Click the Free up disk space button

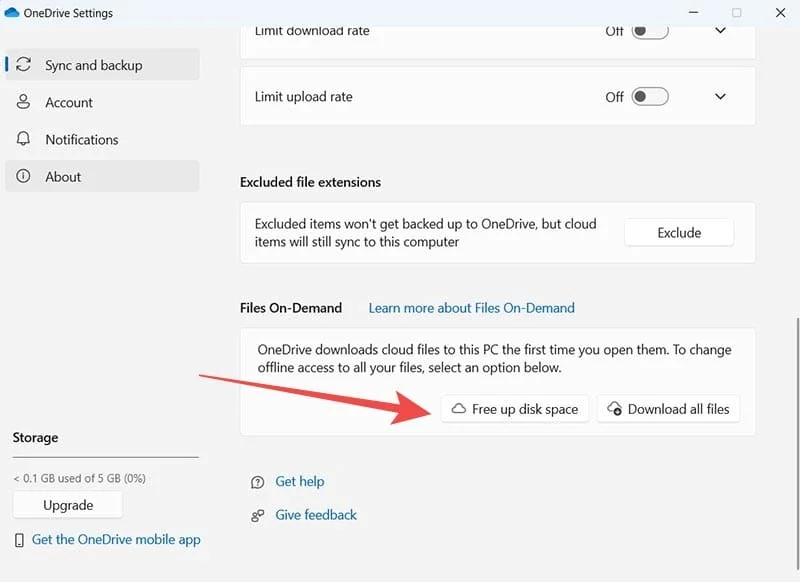[x=514, y=408]
